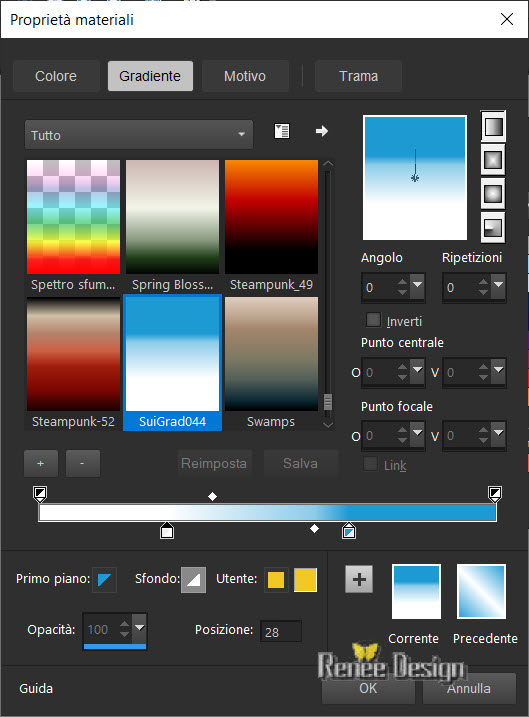529x717 pixels.
Task: Click the Sfondo background marker icon
Action: click(x=193, y=580)
